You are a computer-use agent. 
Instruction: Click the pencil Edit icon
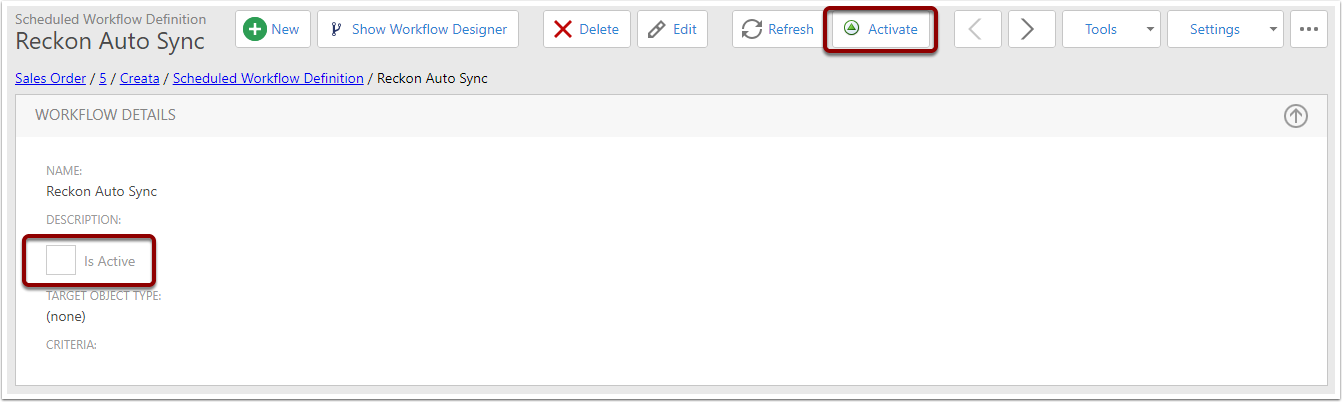click(x=656, y=29)
